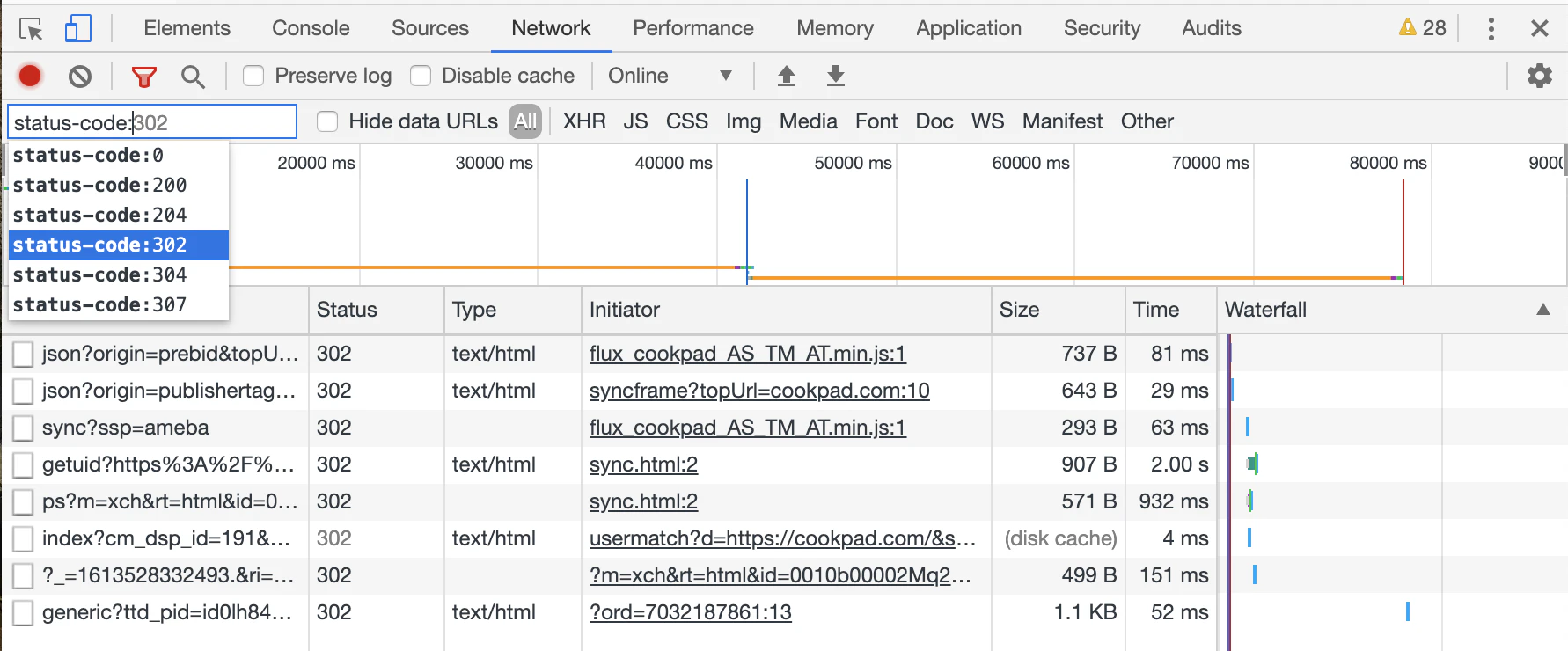1568x651 pixels.
Task: Enable Disable cache checkbox
Action: click(x=421, y=76)
